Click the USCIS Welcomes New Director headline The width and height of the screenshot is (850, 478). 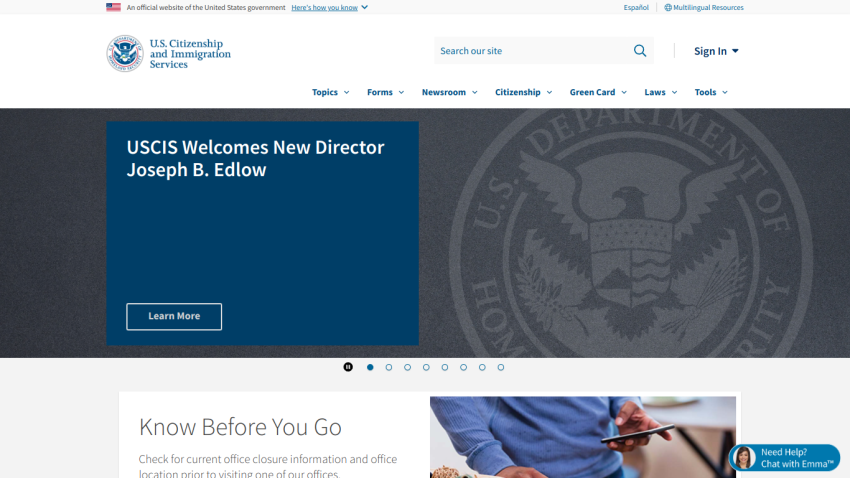[x=255, y=158]
